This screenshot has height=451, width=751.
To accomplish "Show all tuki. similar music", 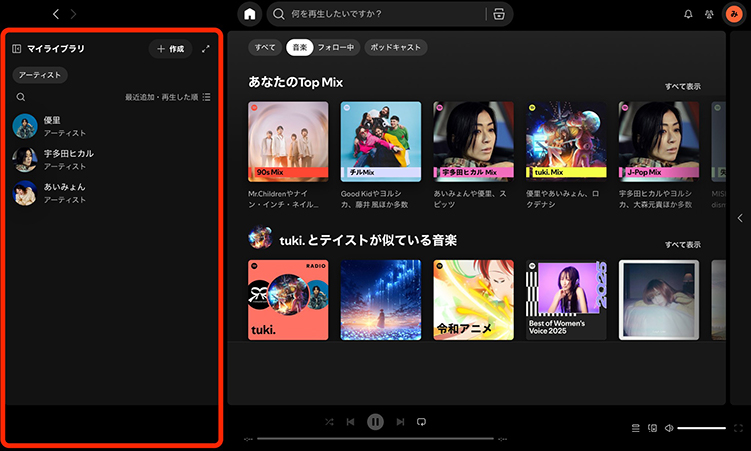I will click(683, 245).
